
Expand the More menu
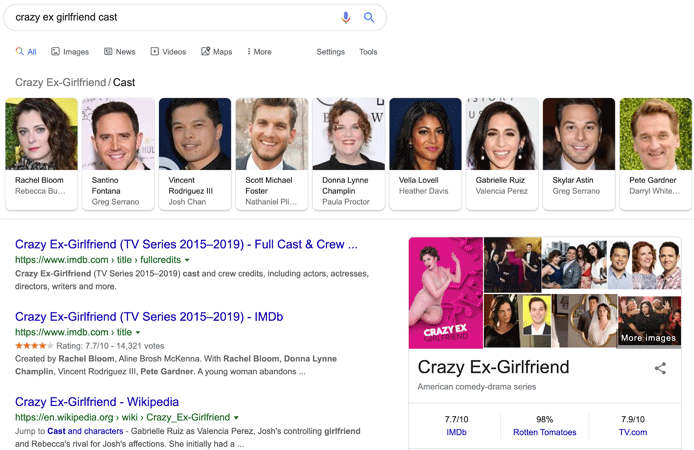[x=259, y=52]
